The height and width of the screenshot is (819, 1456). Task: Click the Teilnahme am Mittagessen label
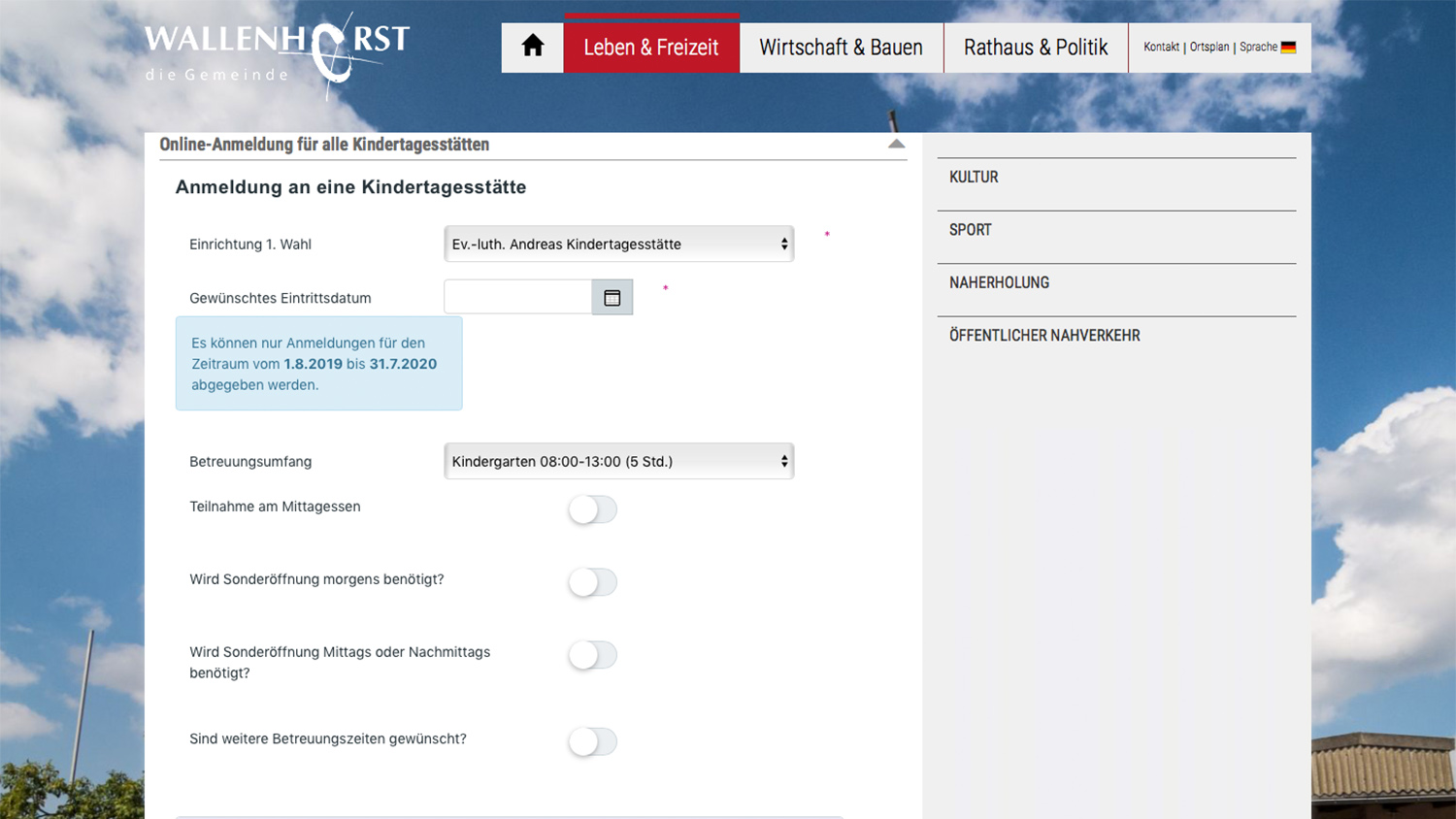275,507
